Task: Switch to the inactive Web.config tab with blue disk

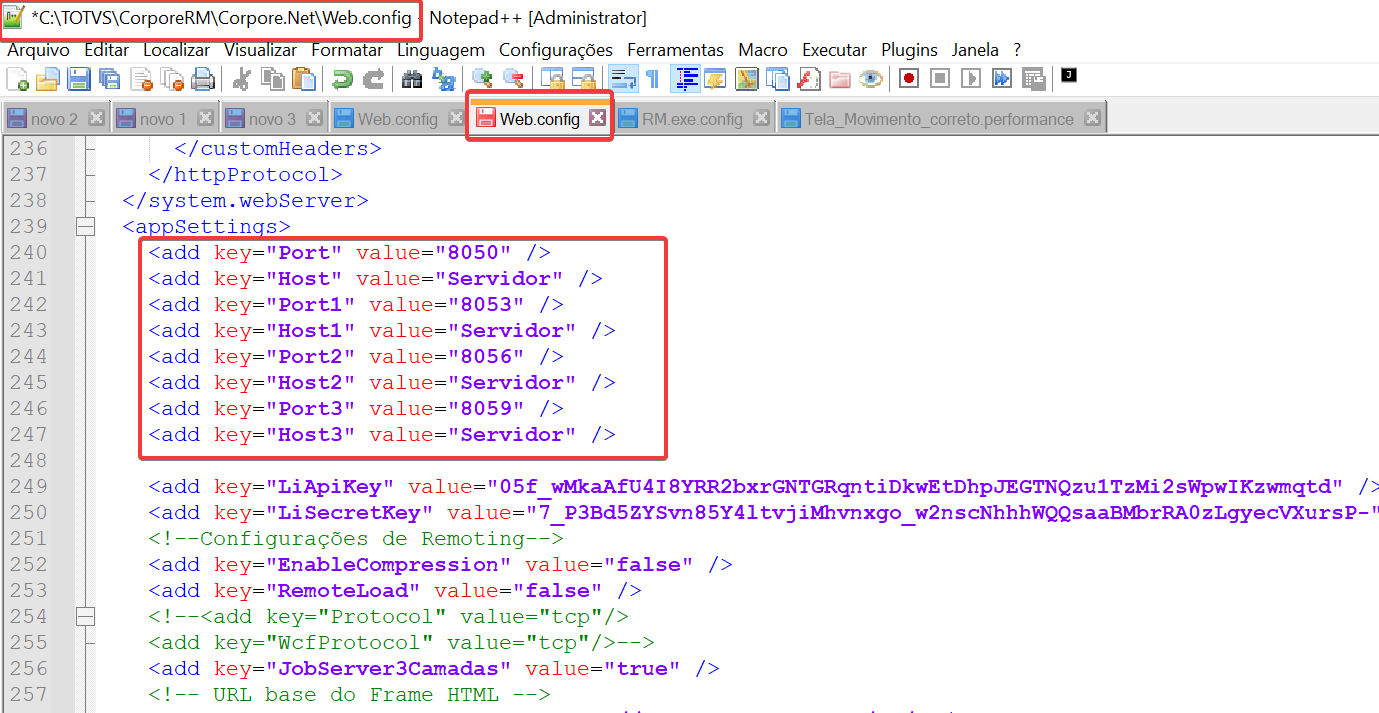Action: coord(398,119)
